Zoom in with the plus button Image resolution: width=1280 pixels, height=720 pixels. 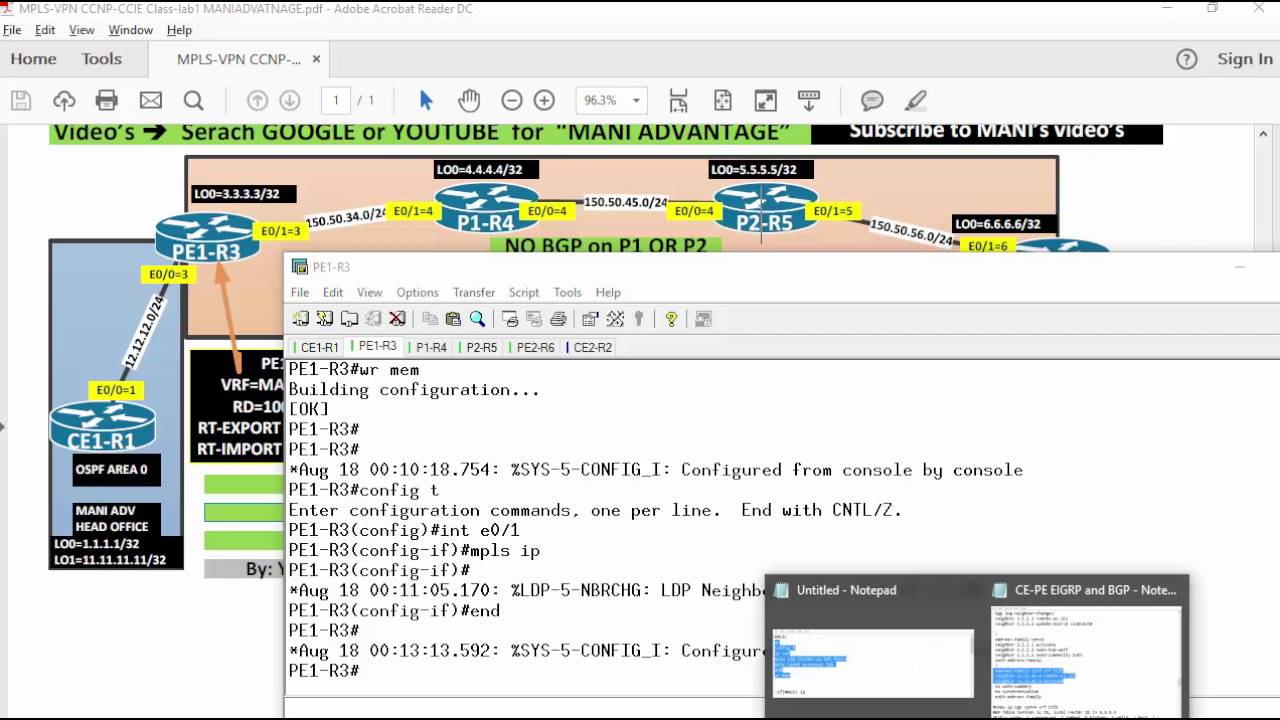544,100
